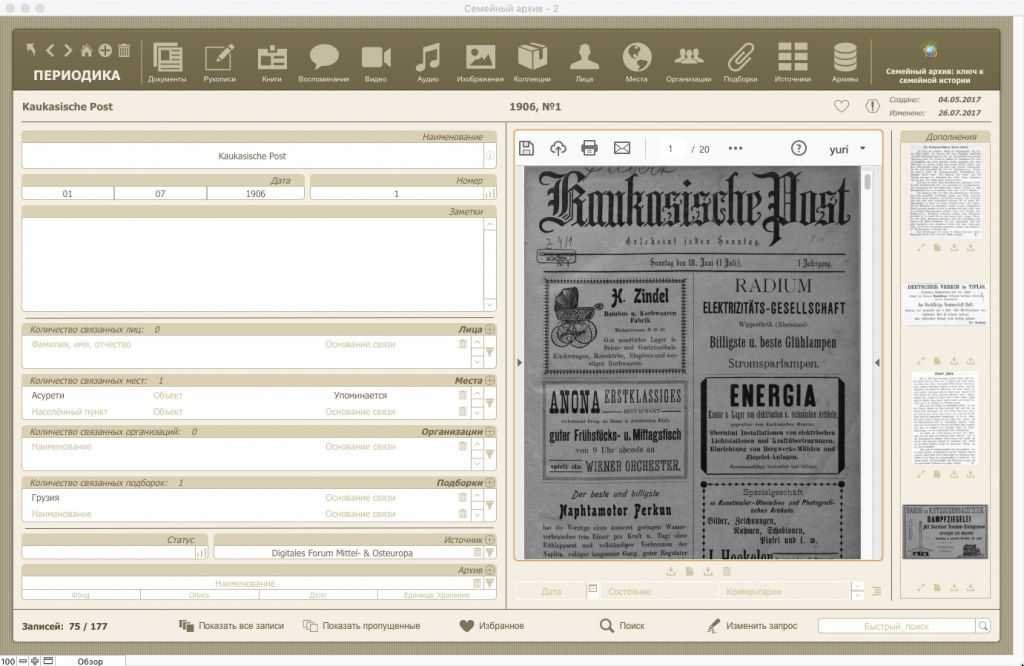
Task: Open the DEUTSCHER VEREIN IN TIFLIS thumbnail
Action: coord(945,304)
